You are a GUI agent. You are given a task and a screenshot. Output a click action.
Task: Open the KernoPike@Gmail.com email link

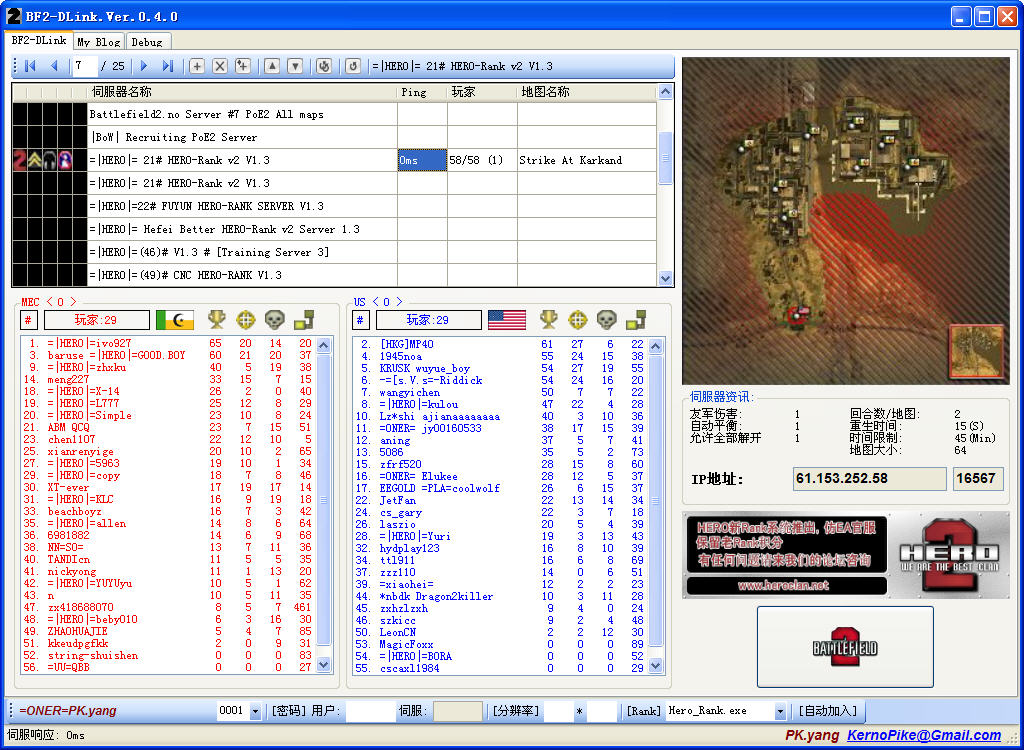pos(924,736)
